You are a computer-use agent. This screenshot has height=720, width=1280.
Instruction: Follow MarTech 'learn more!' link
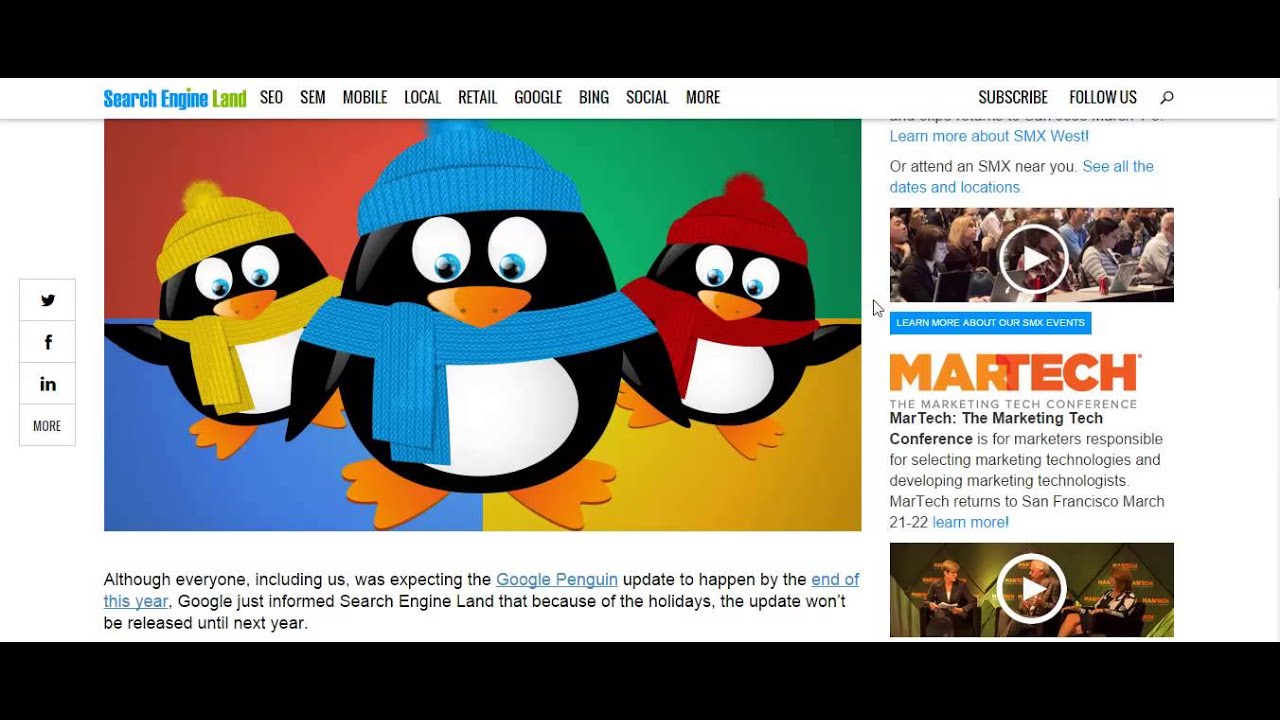[x=970, y=522]
